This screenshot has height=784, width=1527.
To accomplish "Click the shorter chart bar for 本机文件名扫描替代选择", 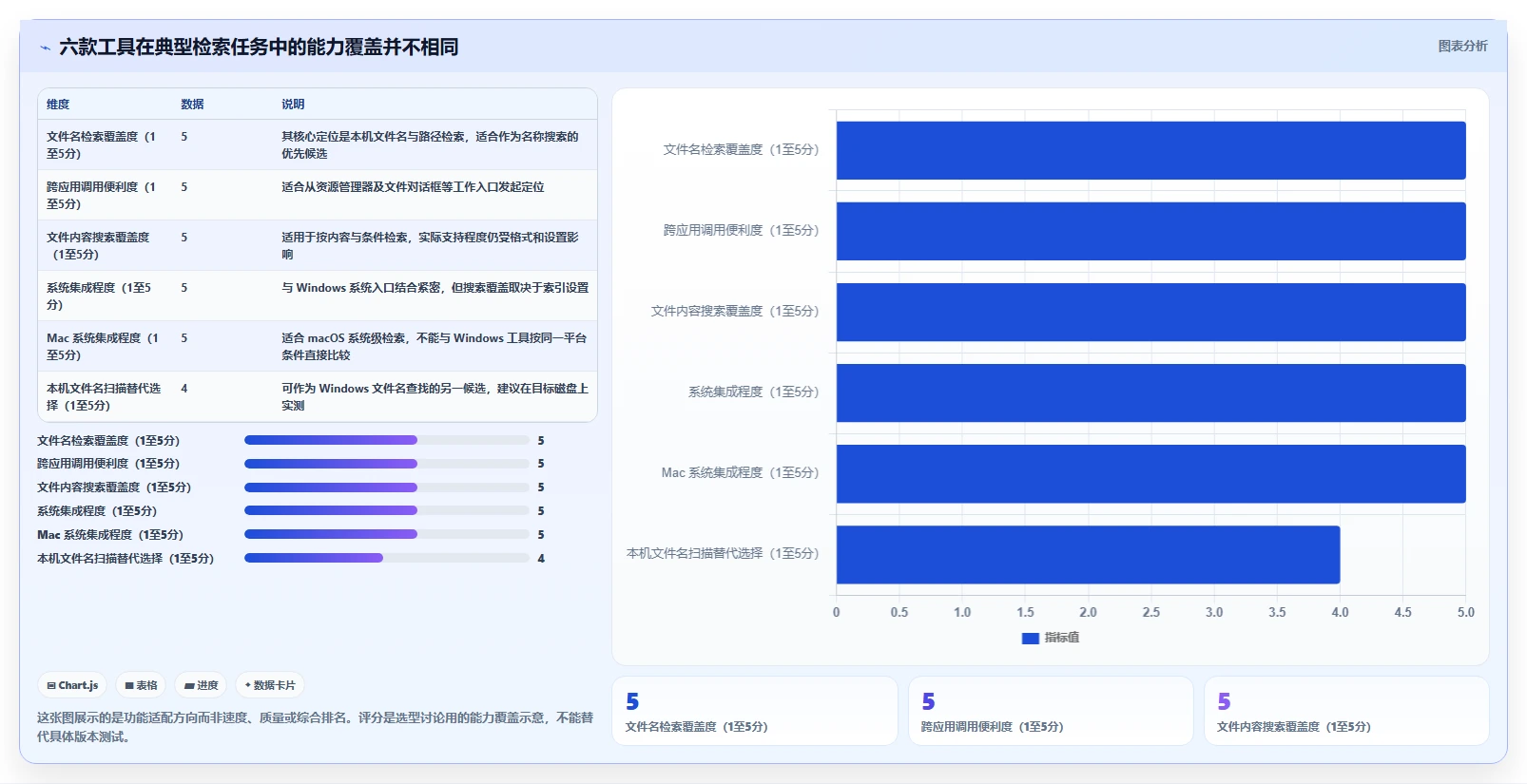I will click(x=1088, y=555).
